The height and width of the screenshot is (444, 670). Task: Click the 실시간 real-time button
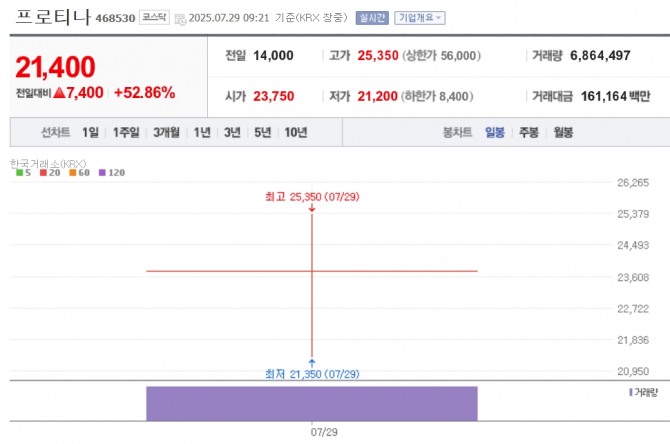tap(371, 18)
